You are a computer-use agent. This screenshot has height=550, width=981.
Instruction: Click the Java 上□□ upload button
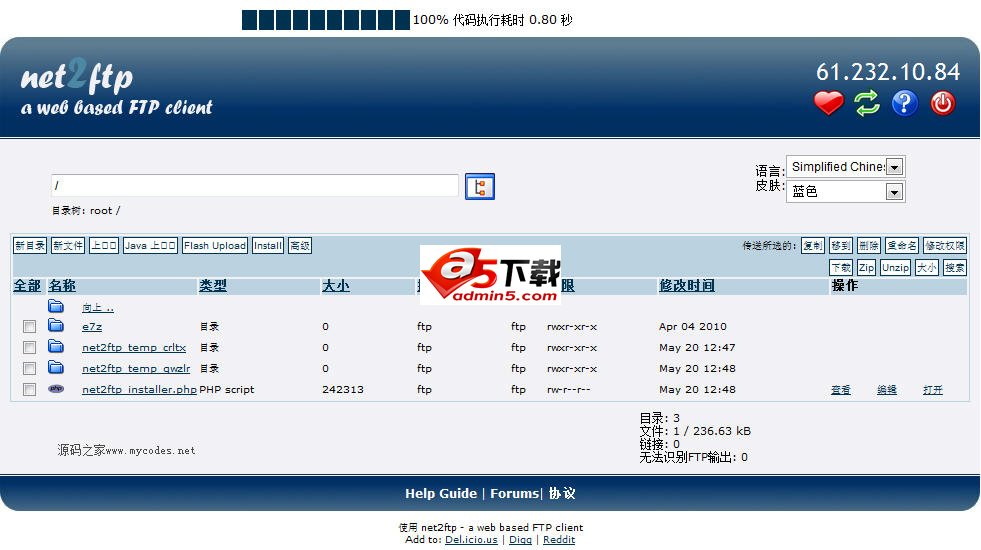pyautogui.click(x=150, y=246)
